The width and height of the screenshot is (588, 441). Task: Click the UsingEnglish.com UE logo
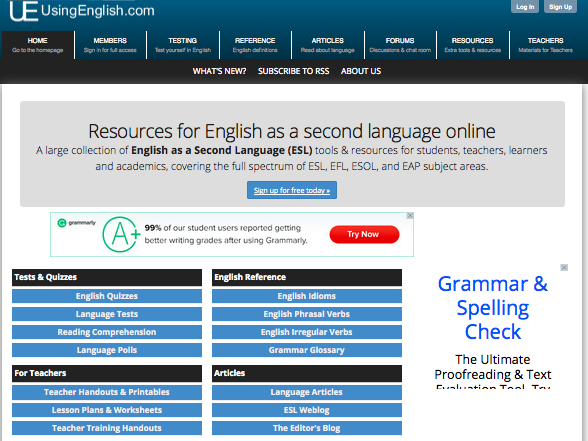click(x=24, y=11)
